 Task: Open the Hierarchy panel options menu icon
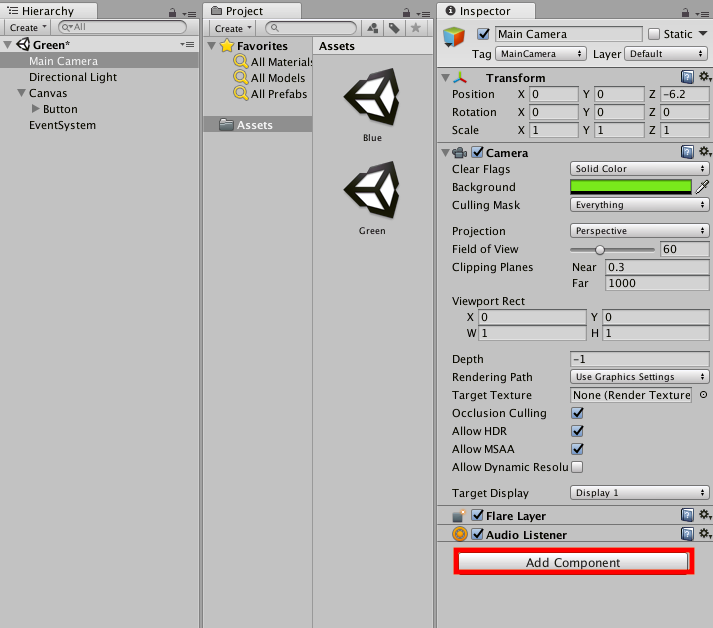pos(189,14)
